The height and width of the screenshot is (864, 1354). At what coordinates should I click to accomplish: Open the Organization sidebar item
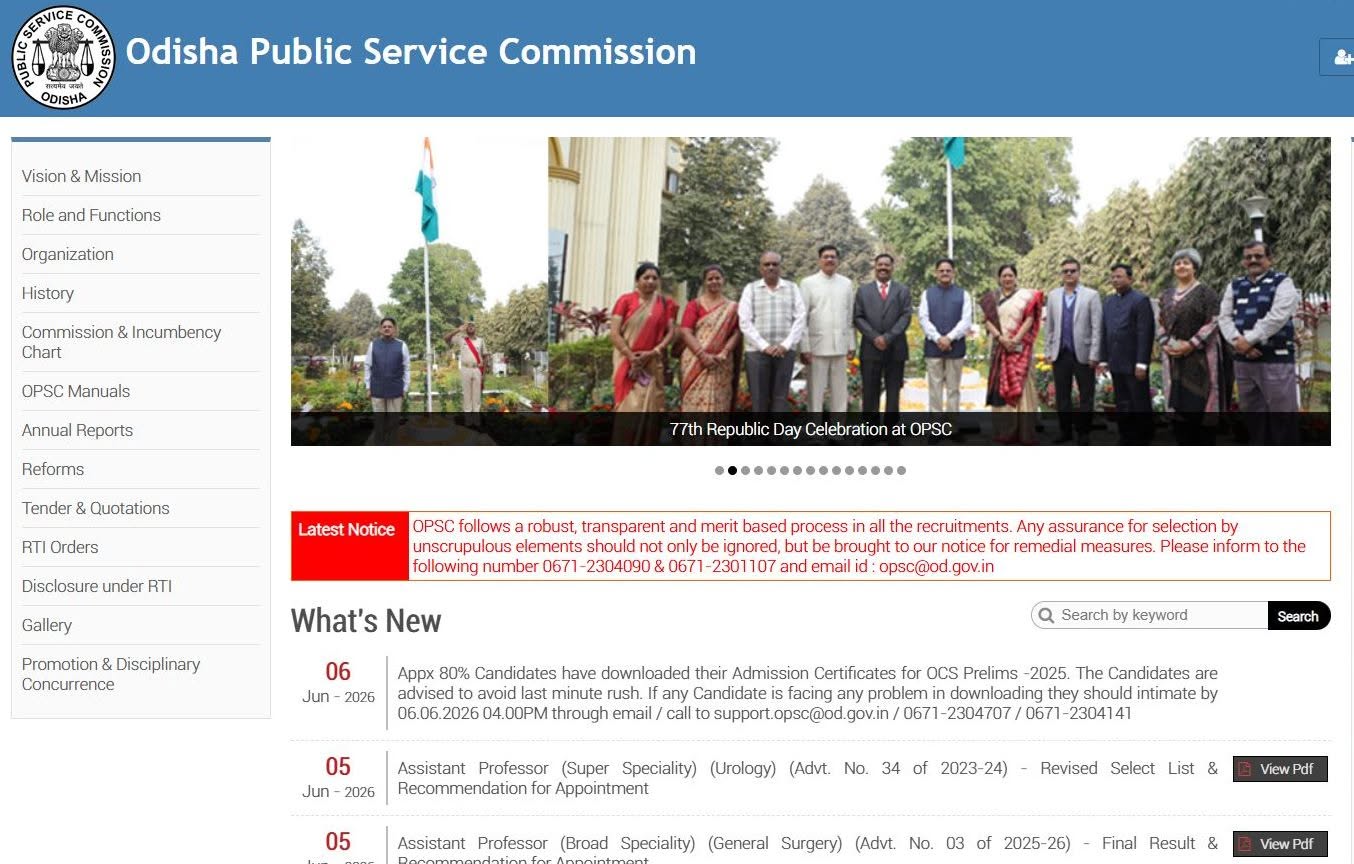click(68, 254)
